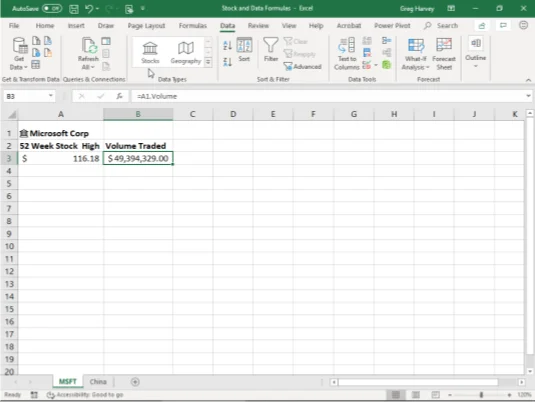Image resolution: width=535 pixels, height=402 pixels.
Task: Open the Sort dialog icon
Action: (x=244, y=49)
